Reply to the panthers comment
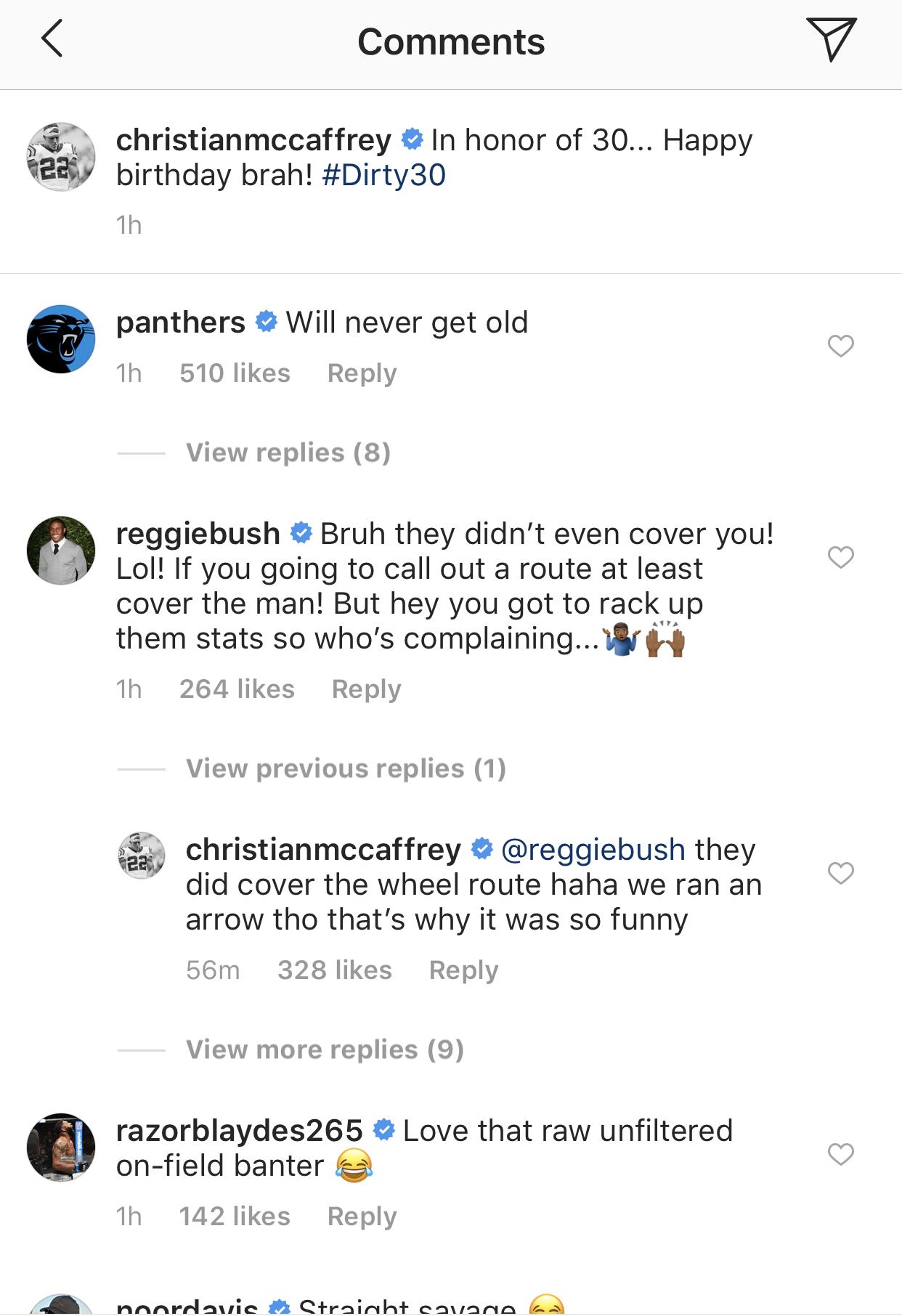Viewport: 902px width, 1316px height. [362, 373]
